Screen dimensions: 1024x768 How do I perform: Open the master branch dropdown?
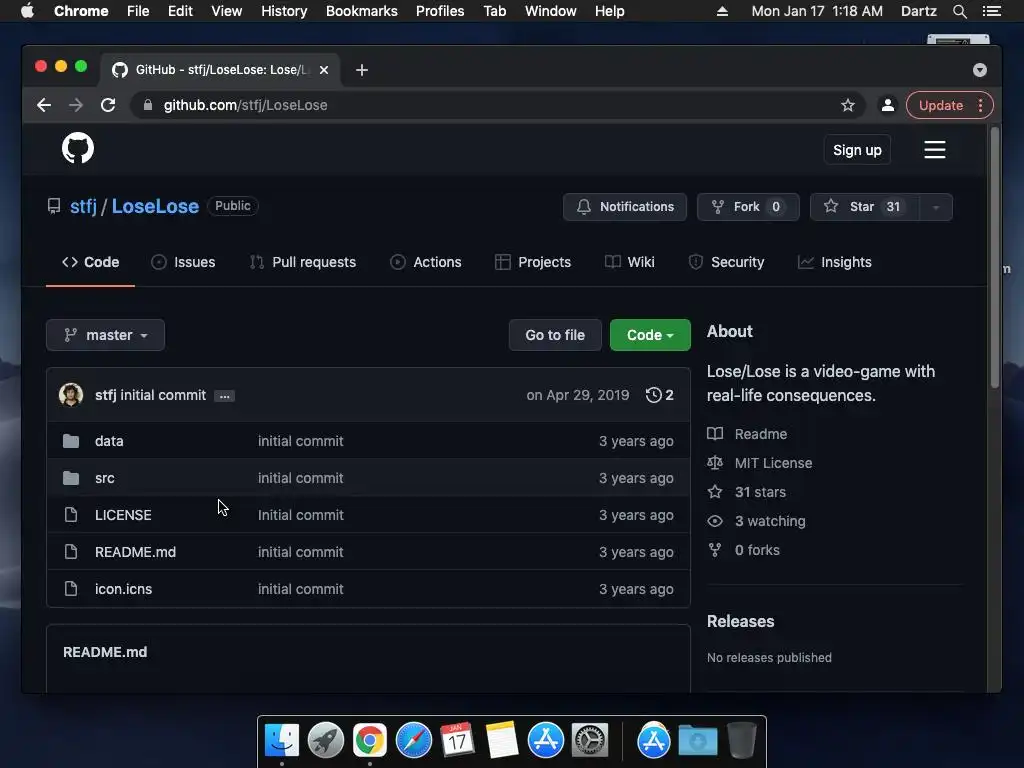click(x=105, y=335)
